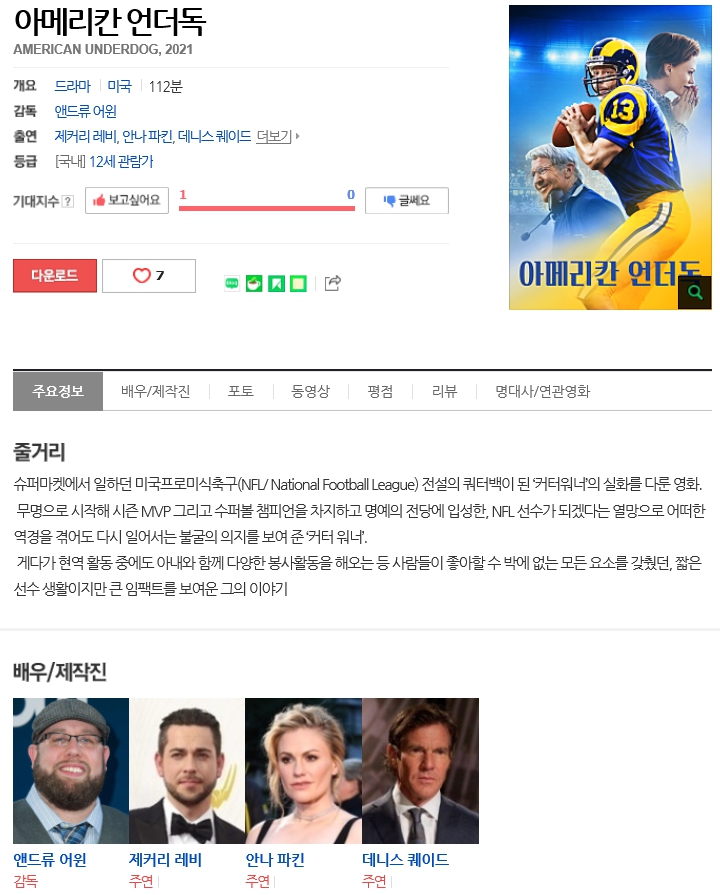Open 안나 파킨 actor photo thumbnail
Image resolution: width=720 pixels, height=895 pixels.
[x=303, y=771]
